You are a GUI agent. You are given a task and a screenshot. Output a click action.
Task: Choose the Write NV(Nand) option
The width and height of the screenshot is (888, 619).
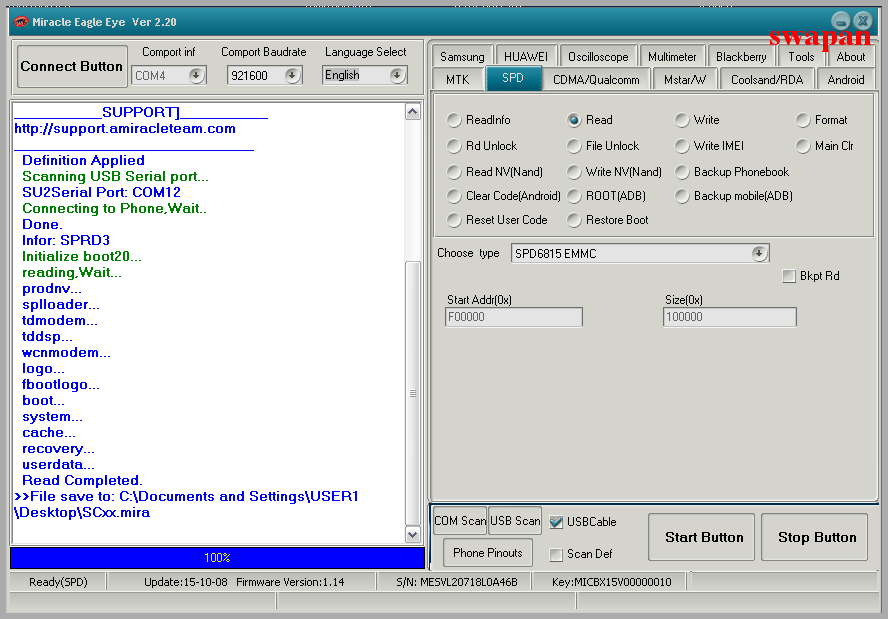pos(574,172)
